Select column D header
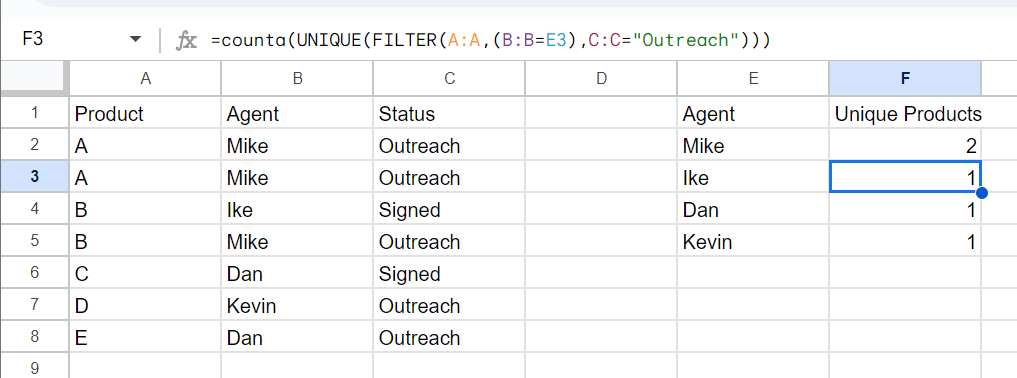 (x=601, y=78)
